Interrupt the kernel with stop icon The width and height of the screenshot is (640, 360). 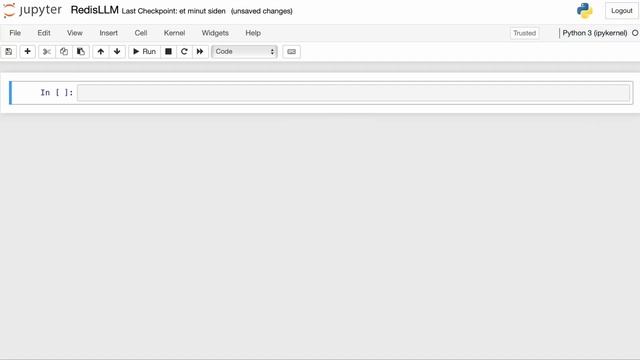coord(168,51)
